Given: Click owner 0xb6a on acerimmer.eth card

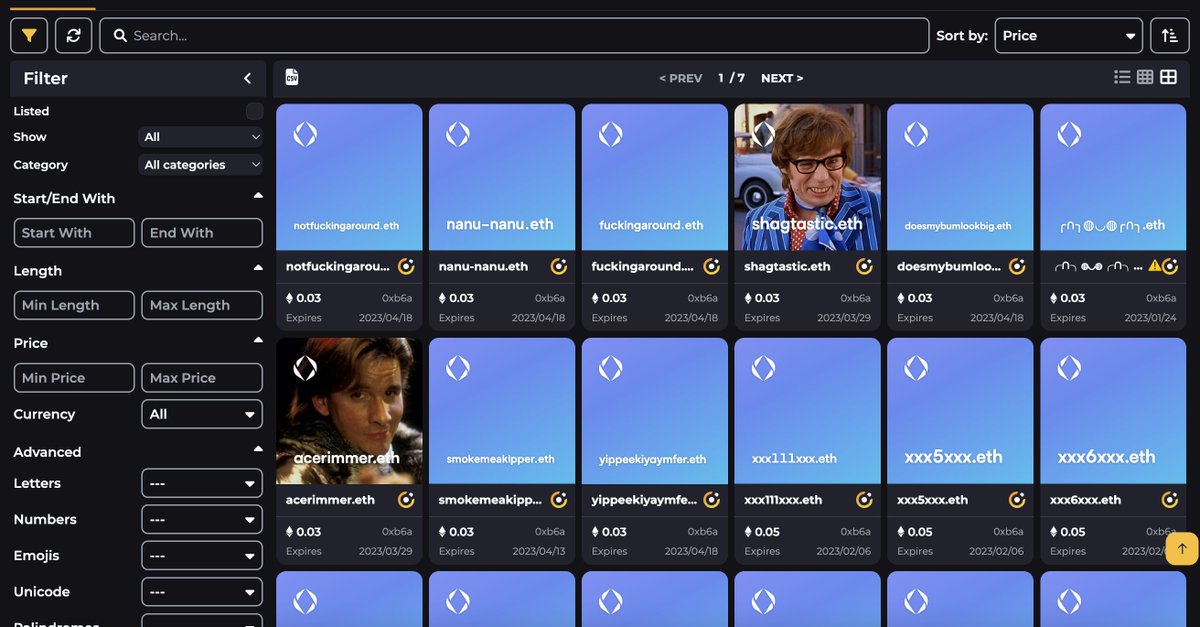Looking at the screenshot, I should tap(397, 532).
